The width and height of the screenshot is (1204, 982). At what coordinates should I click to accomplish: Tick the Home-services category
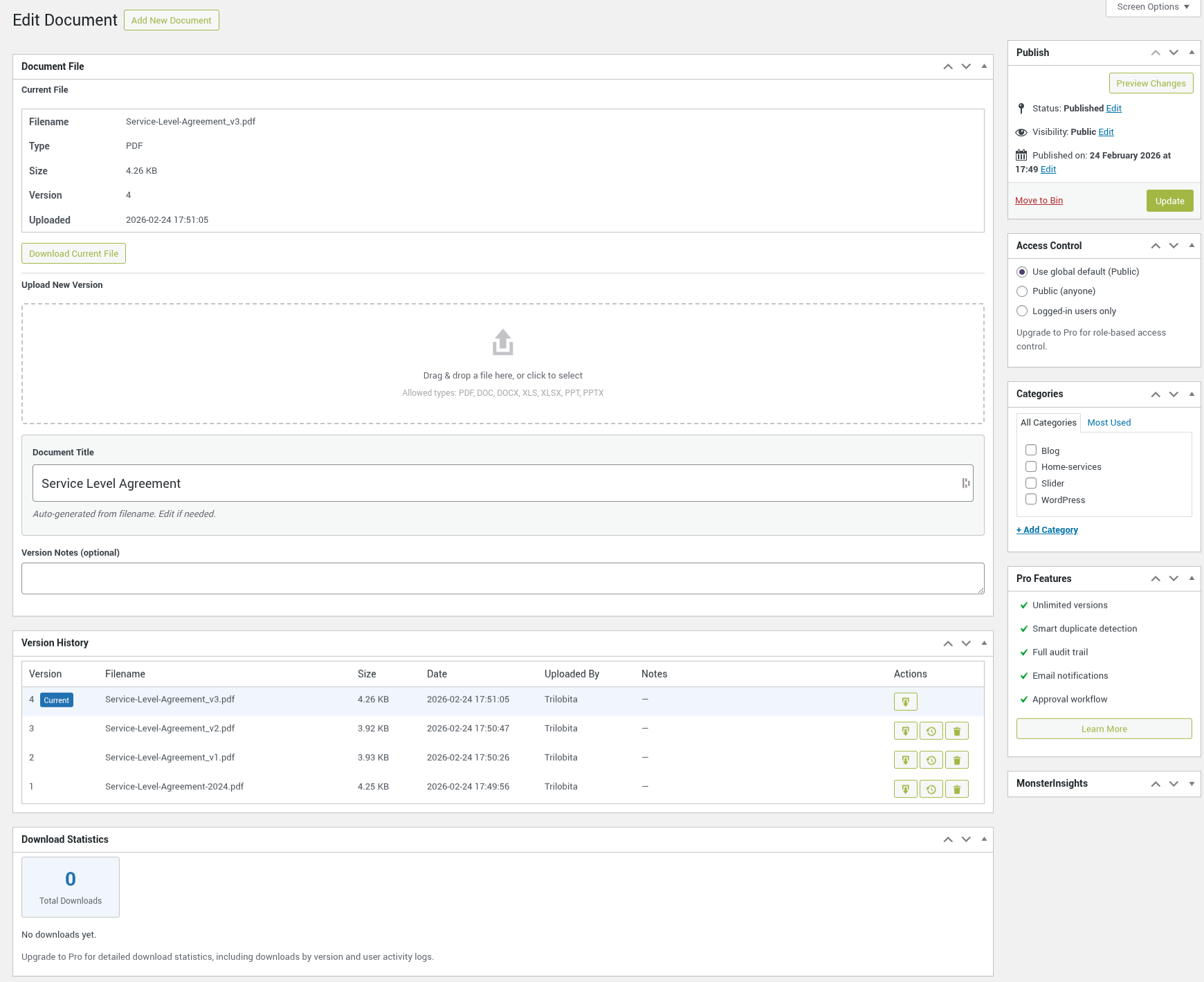click(x=1031, y=466)
